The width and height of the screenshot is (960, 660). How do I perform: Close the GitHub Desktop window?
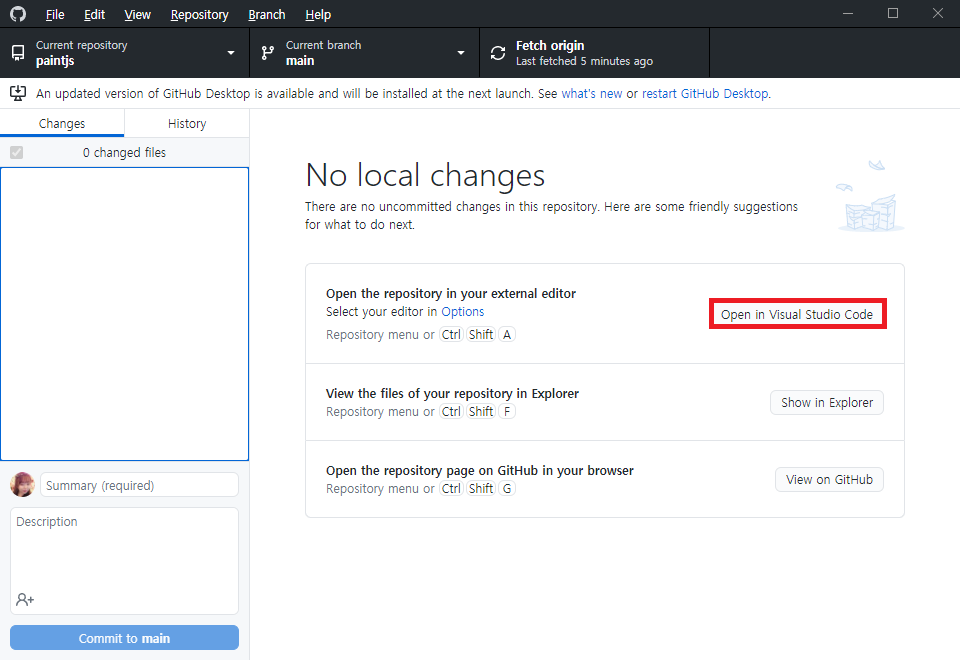pos(937,13)
